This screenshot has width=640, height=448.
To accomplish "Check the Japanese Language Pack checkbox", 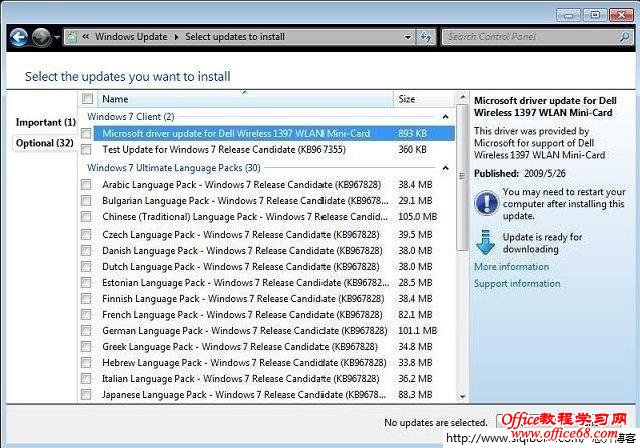I will click(86, 395).
